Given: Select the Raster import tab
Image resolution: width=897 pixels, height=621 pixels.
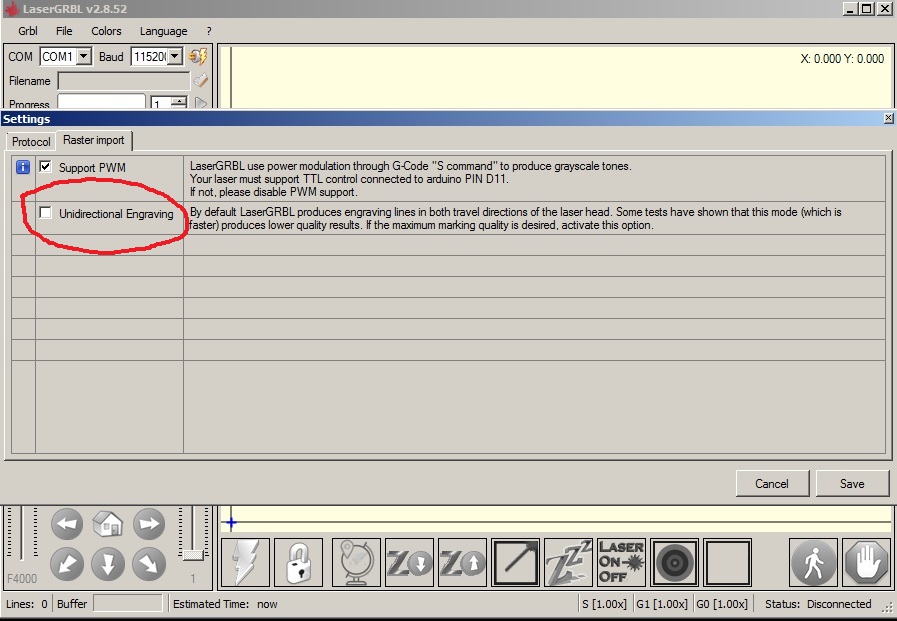Looking at the screenshot, I should [94, 140].
